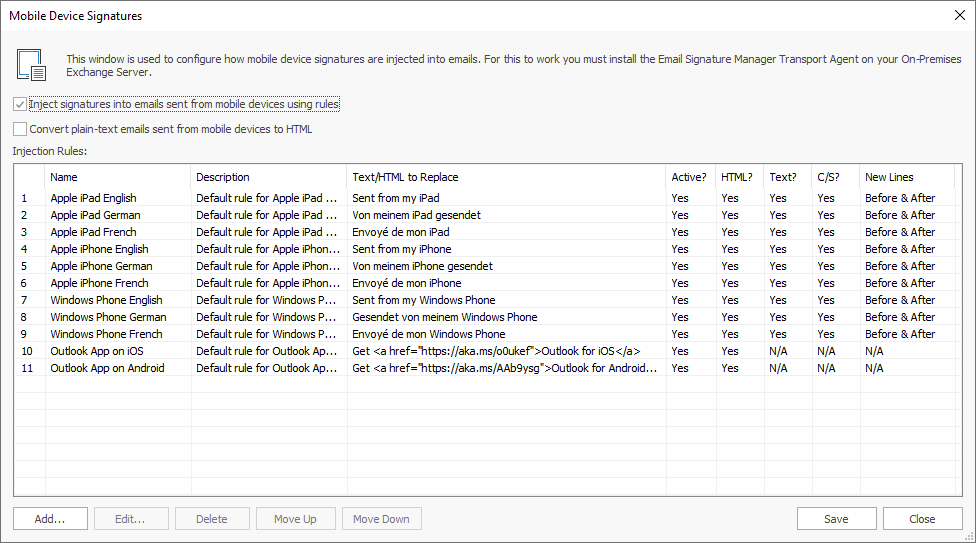Click HTML? Yes value for Outlook App on Android
This screenshot has height=543, width=976.
tap(730, 368)
